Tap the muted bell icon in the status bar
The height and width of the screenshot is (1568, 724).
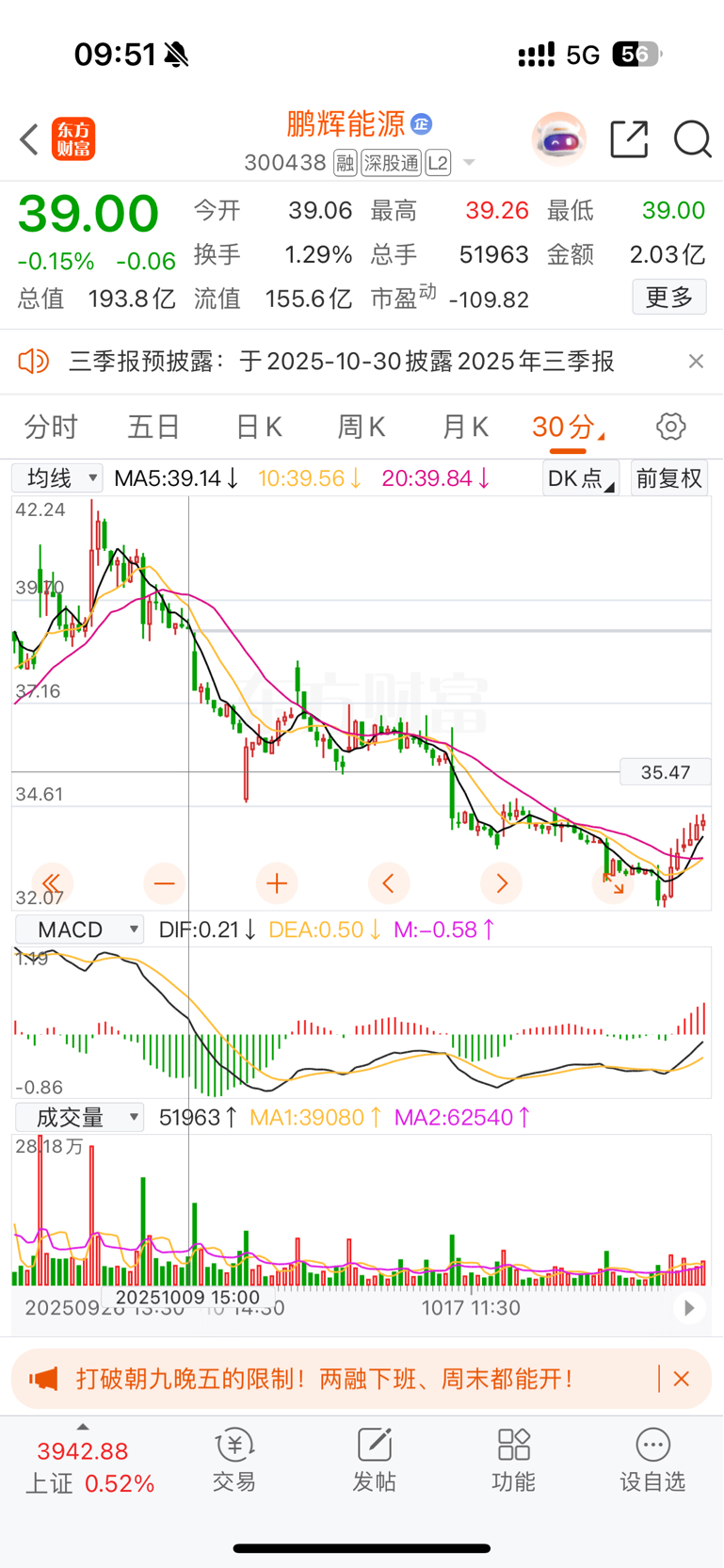point(176,56)
